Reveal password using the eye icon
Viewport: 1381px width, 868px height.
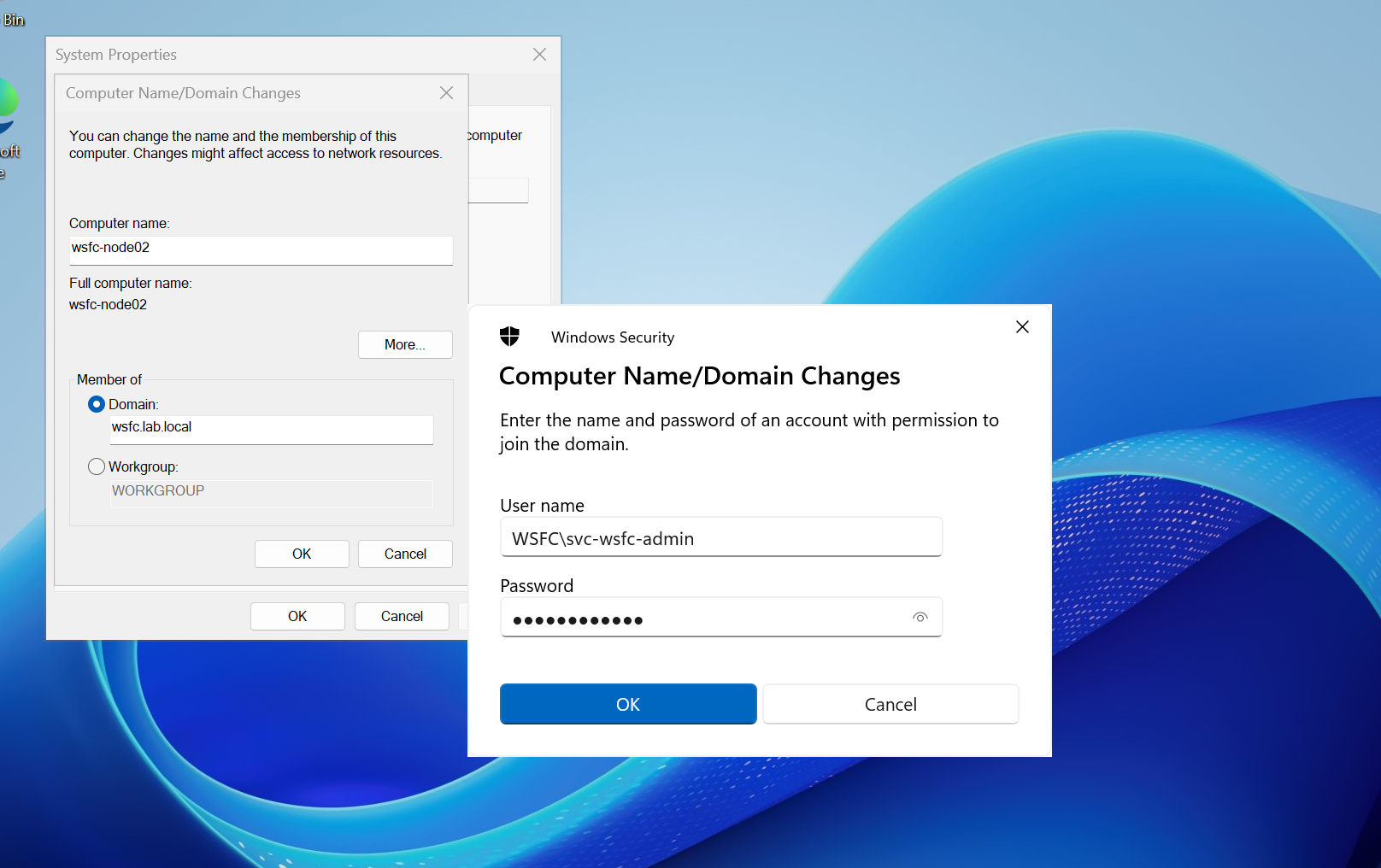pos(920,618)
